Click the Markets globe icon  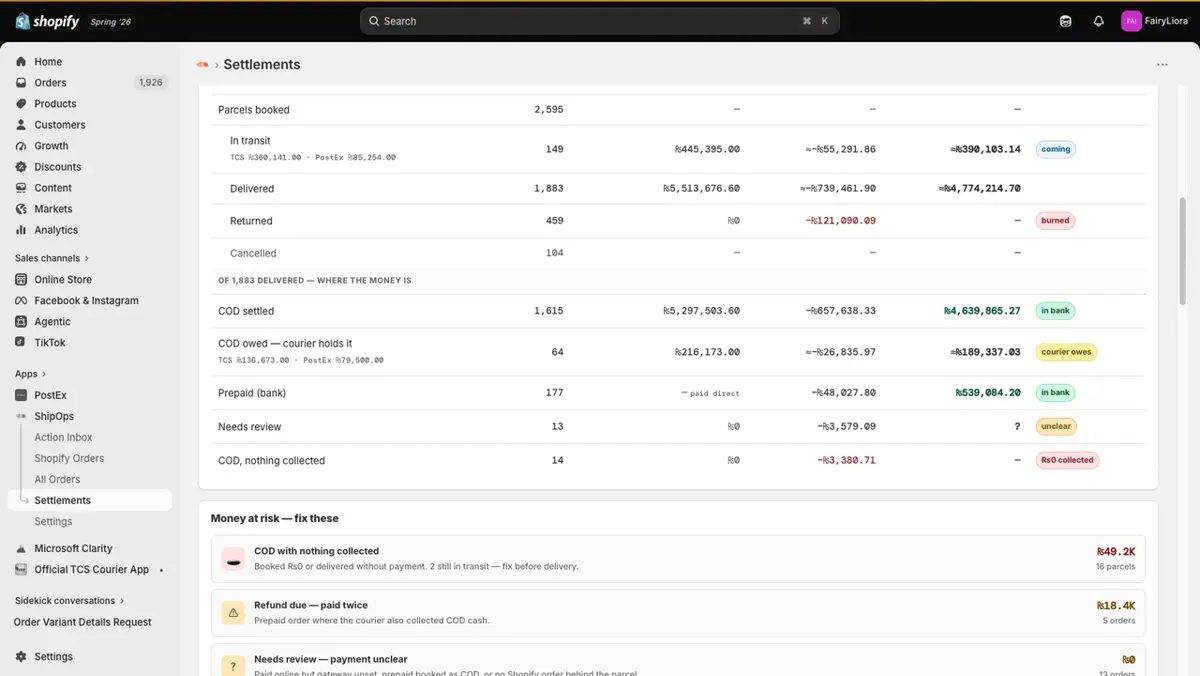point(21,209)
